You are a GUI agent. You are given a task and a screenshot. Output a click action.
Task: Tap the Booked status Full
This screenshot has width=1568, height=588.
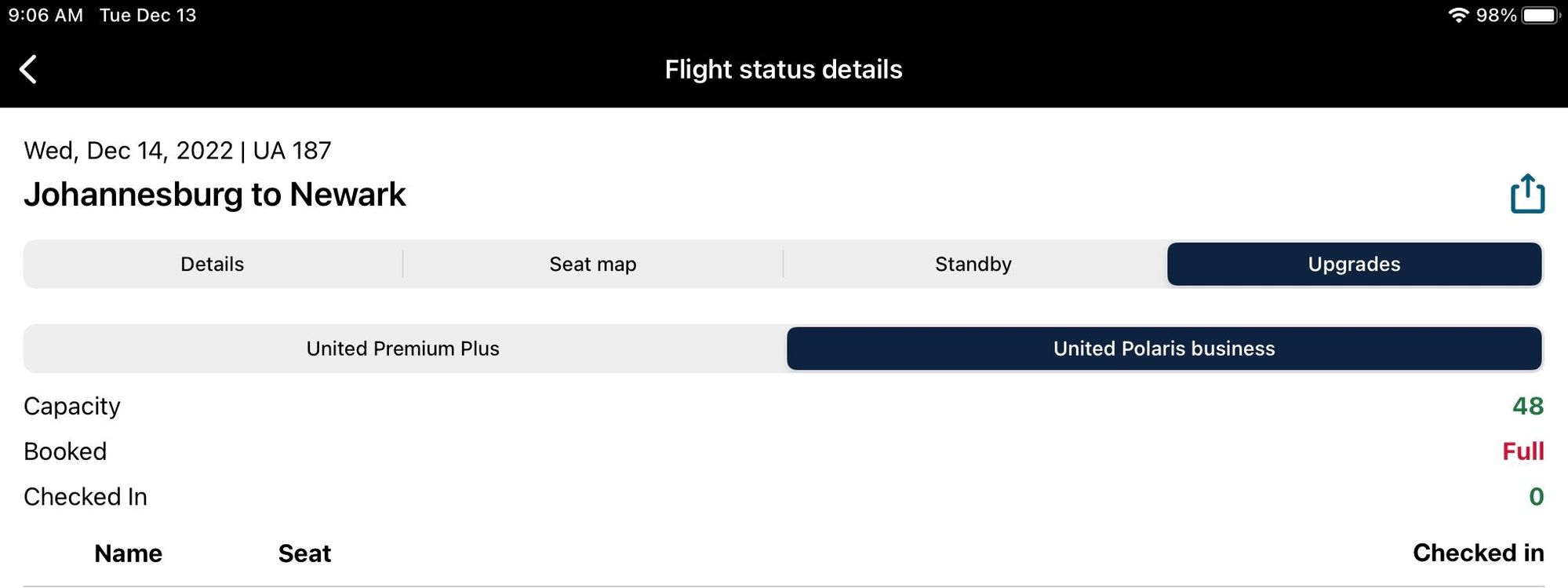click(x=1523, y=451)
